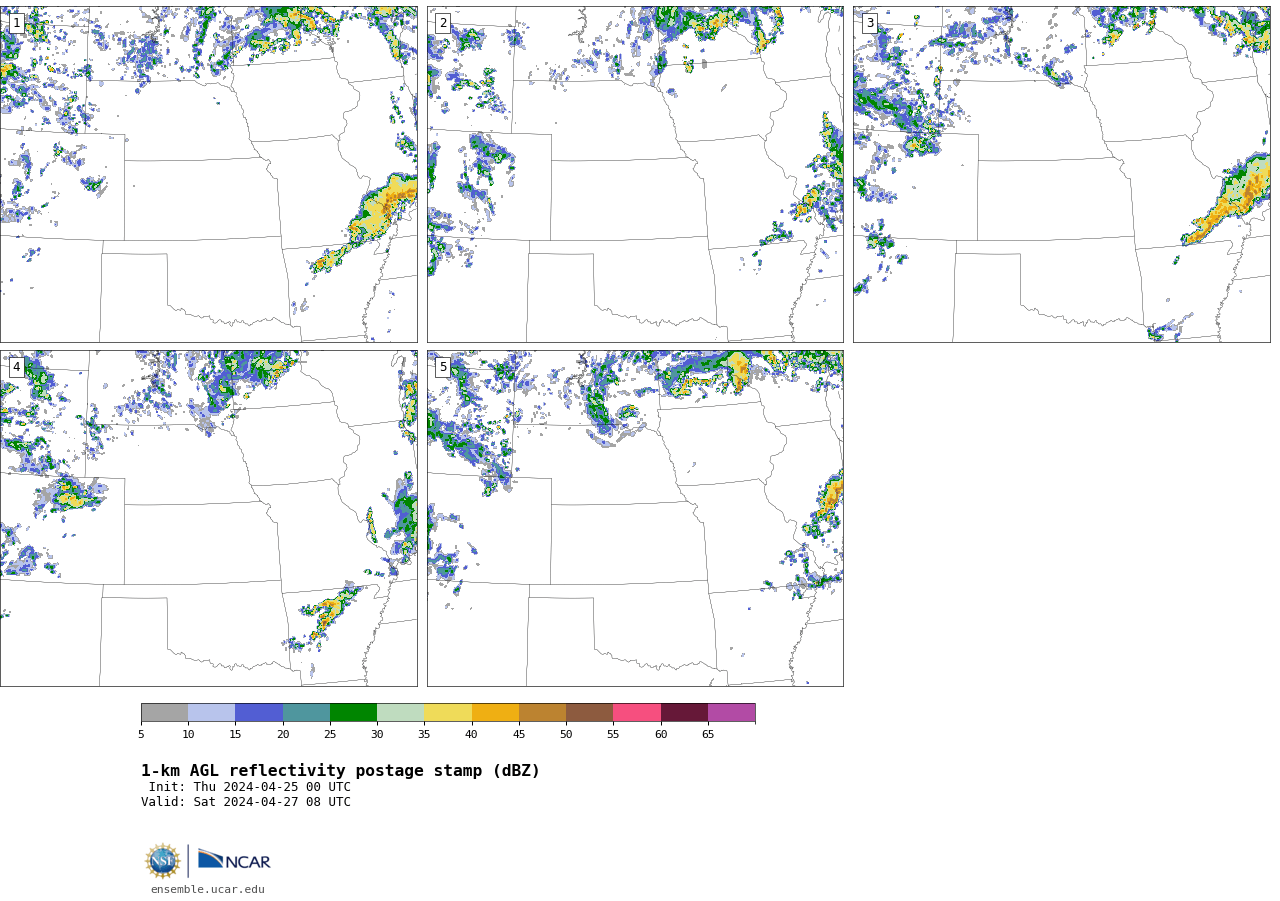Click the teal 20-25 dBZ swatch

coord(306,712)
